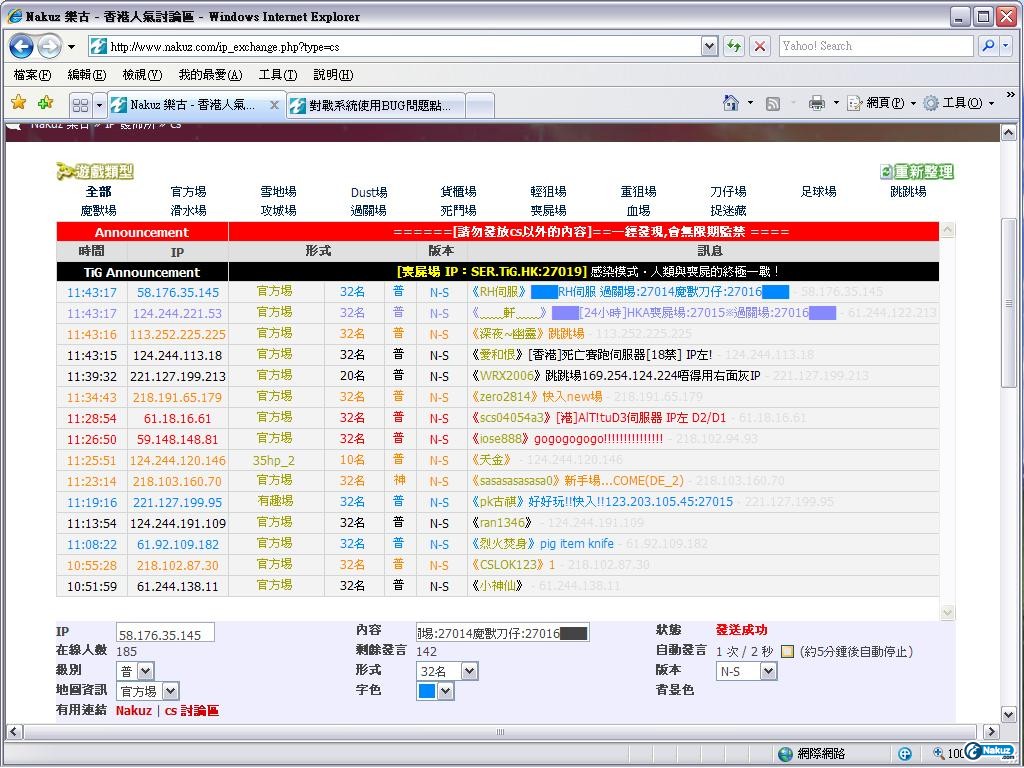Click the 35hp_2 map cell
The width and height of the screenshot is (1024, 768).
coord(274,460)
